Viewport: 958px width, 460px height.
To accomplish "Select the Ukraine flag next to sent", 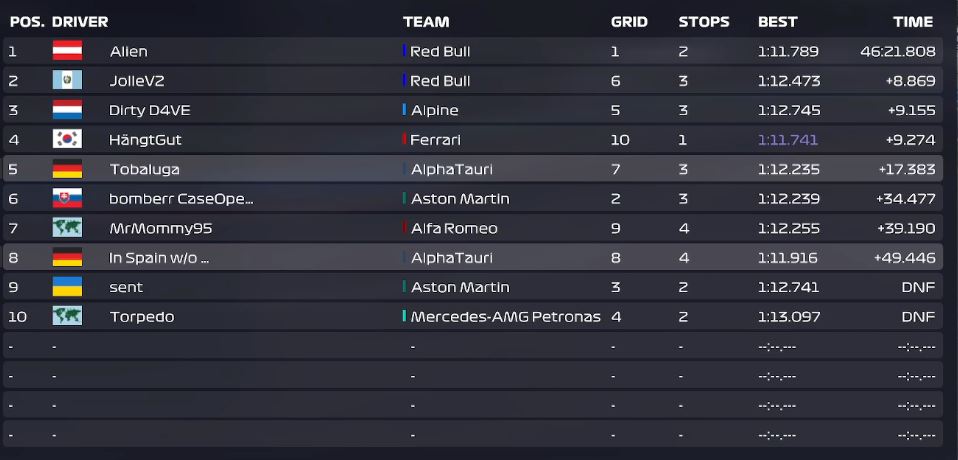I will 67,287.
